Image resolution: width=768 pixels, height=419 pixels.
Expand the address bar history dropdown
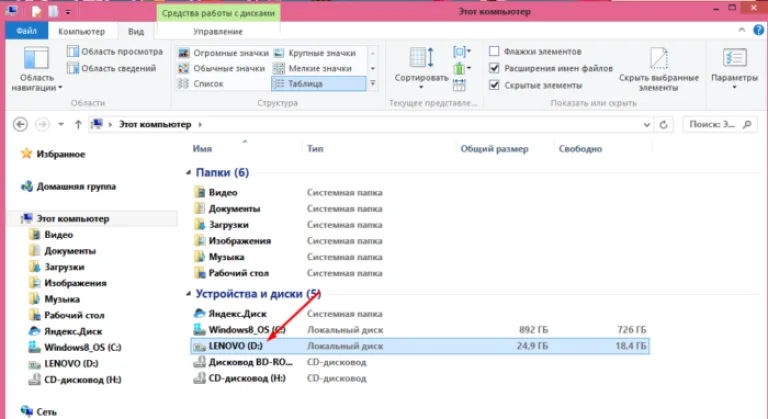647,124
